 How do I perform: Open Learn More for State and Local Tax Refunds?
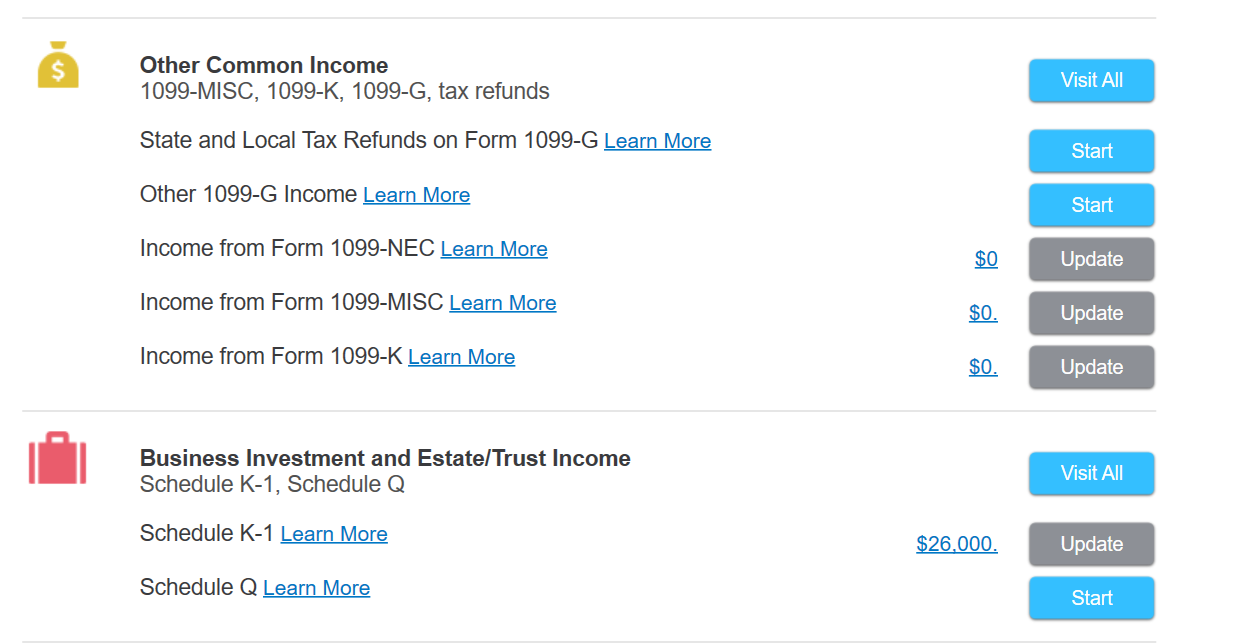click(x=658, y=141)
